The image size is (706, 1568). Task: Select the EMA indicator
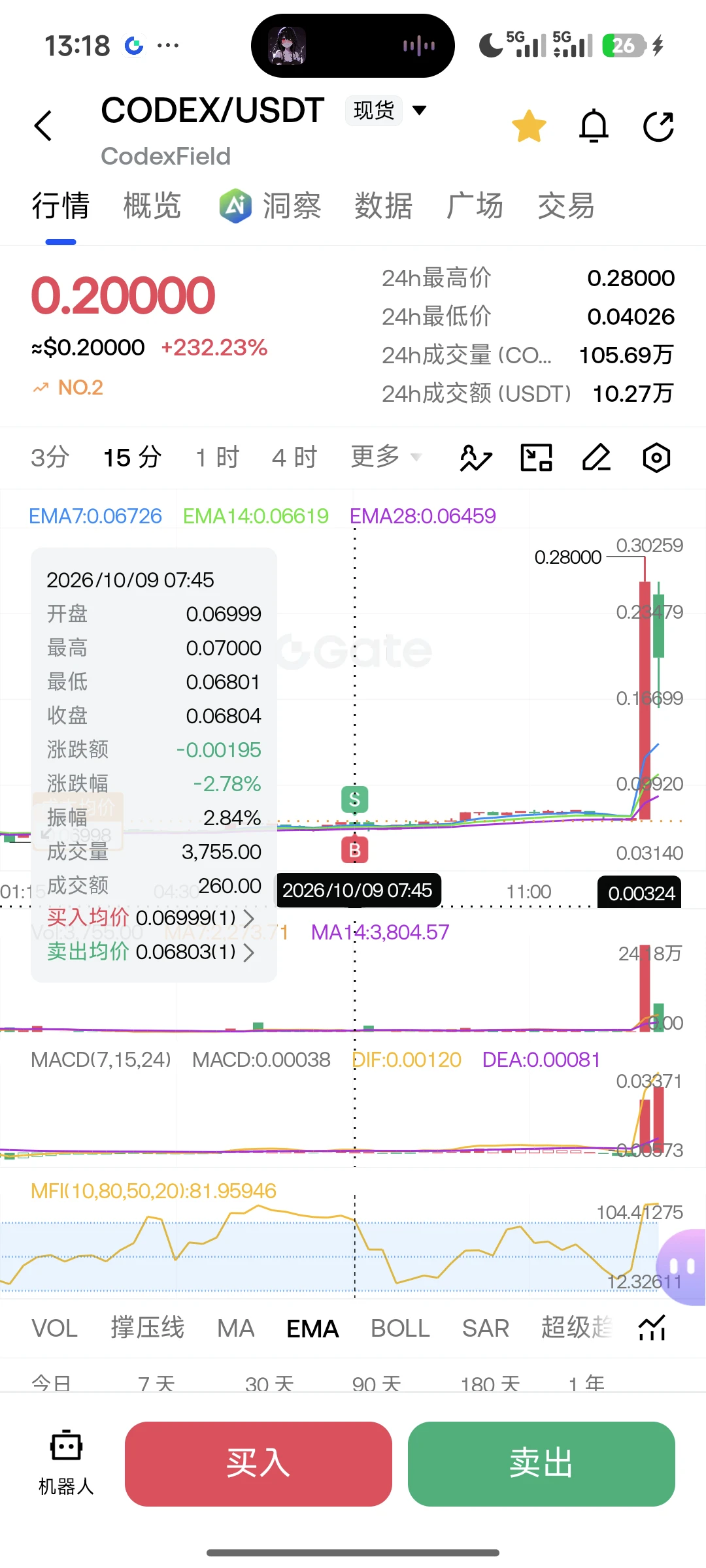[x=312, y=1328]
